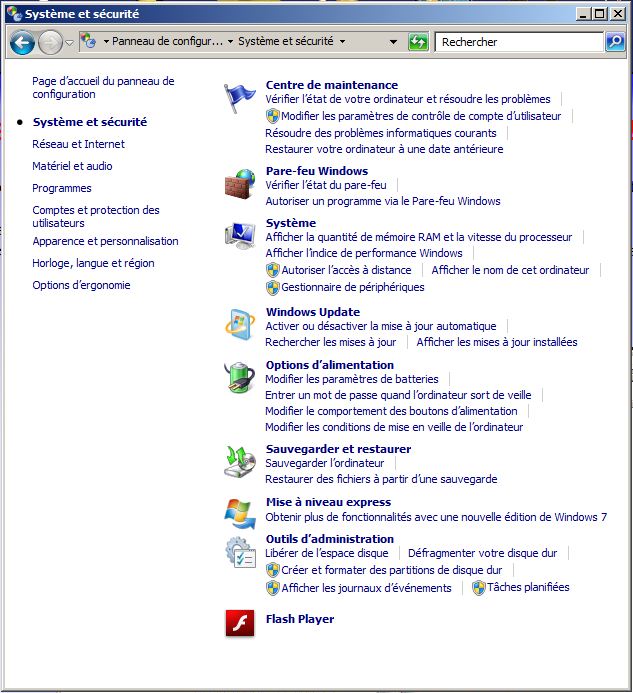The width and height of the screenshot is (633, 693).
Task: Click the shield icon beside Afficher les journaux d'événements
Action: point(273,588)
